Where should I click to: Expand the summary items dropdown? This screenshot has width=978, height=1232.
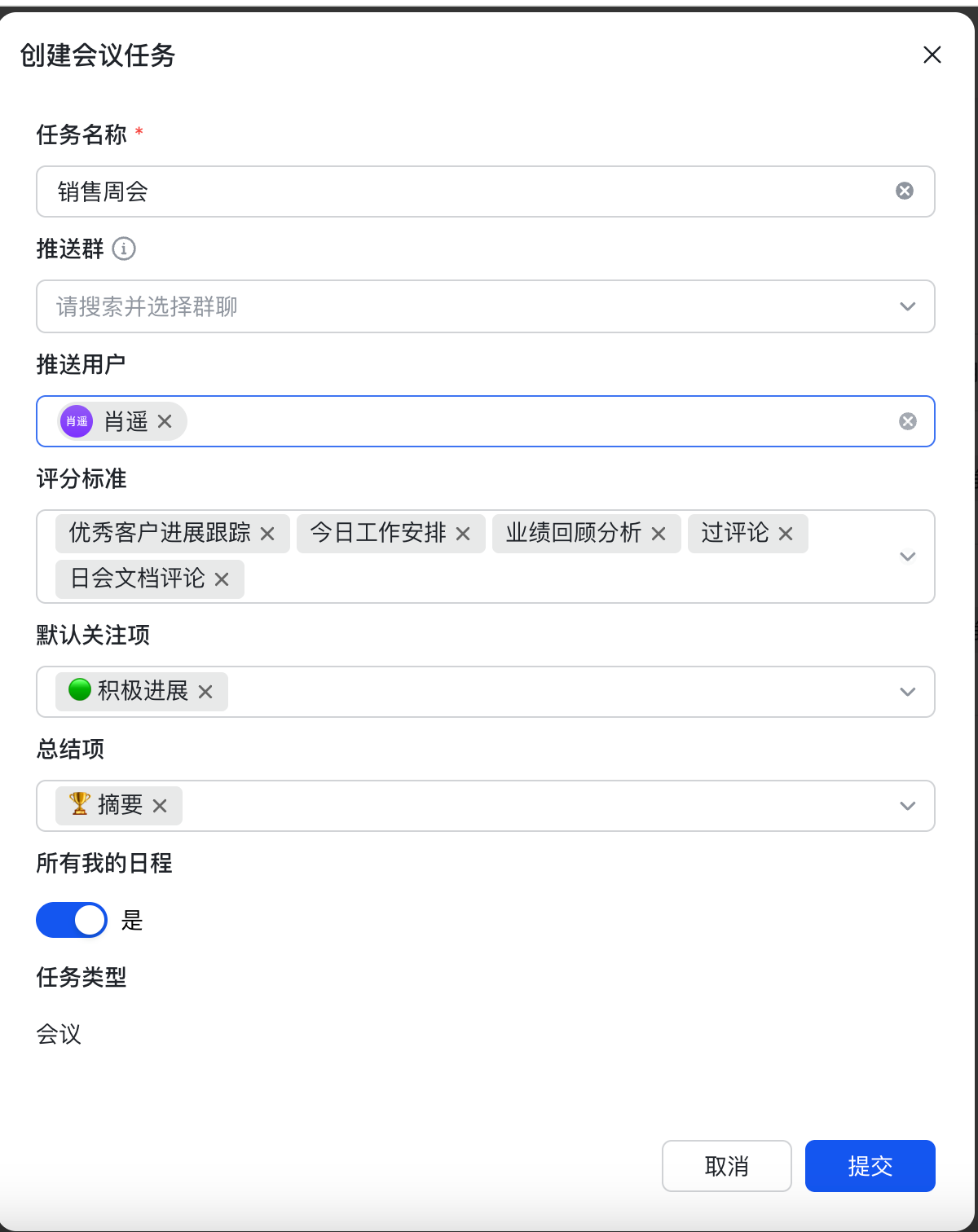click(x=907, y=806)
